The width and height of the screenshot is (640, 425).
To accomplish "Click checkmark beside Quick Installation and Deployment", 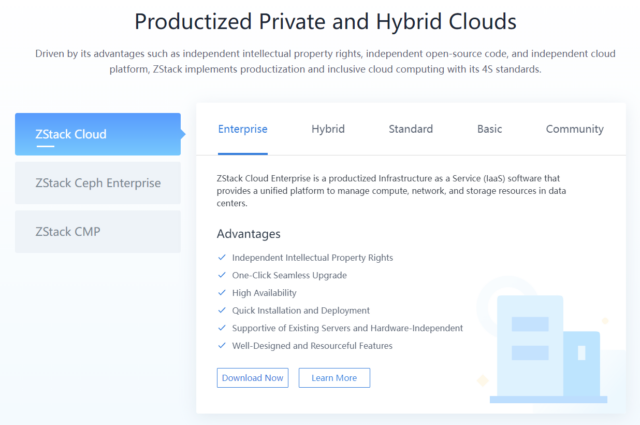I will coord(222,310).
